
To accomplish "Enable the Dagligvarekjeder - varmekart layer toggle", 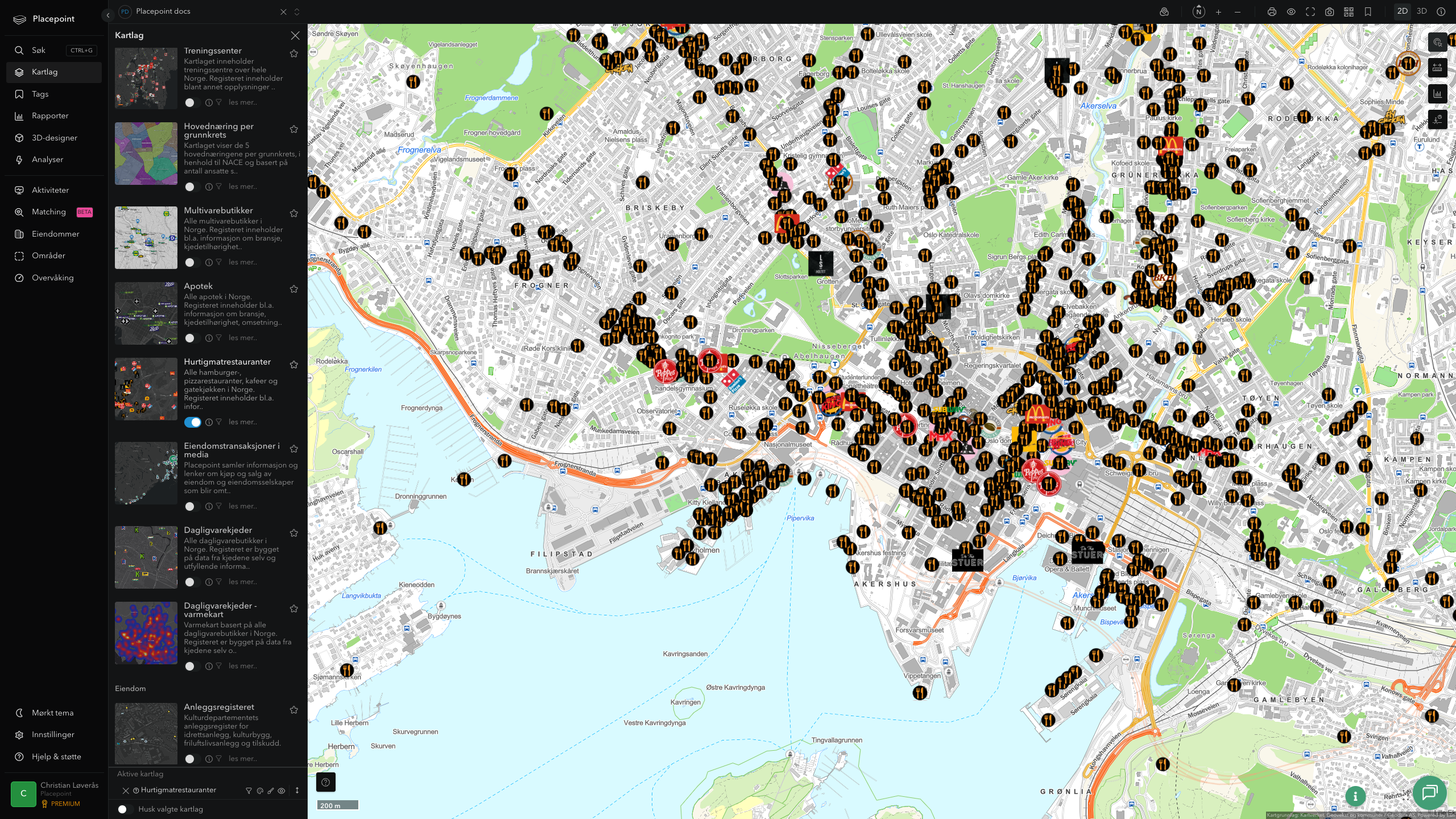I will [x=192, y=666].
